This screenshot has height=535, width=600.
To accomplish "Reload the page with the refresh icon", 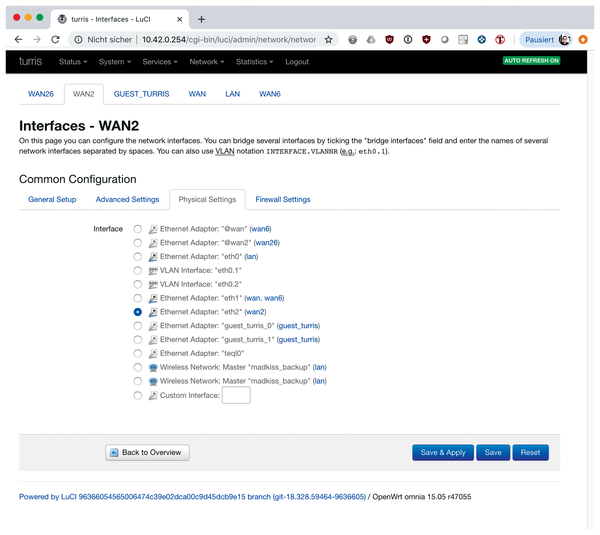I will tap(55, 39).
